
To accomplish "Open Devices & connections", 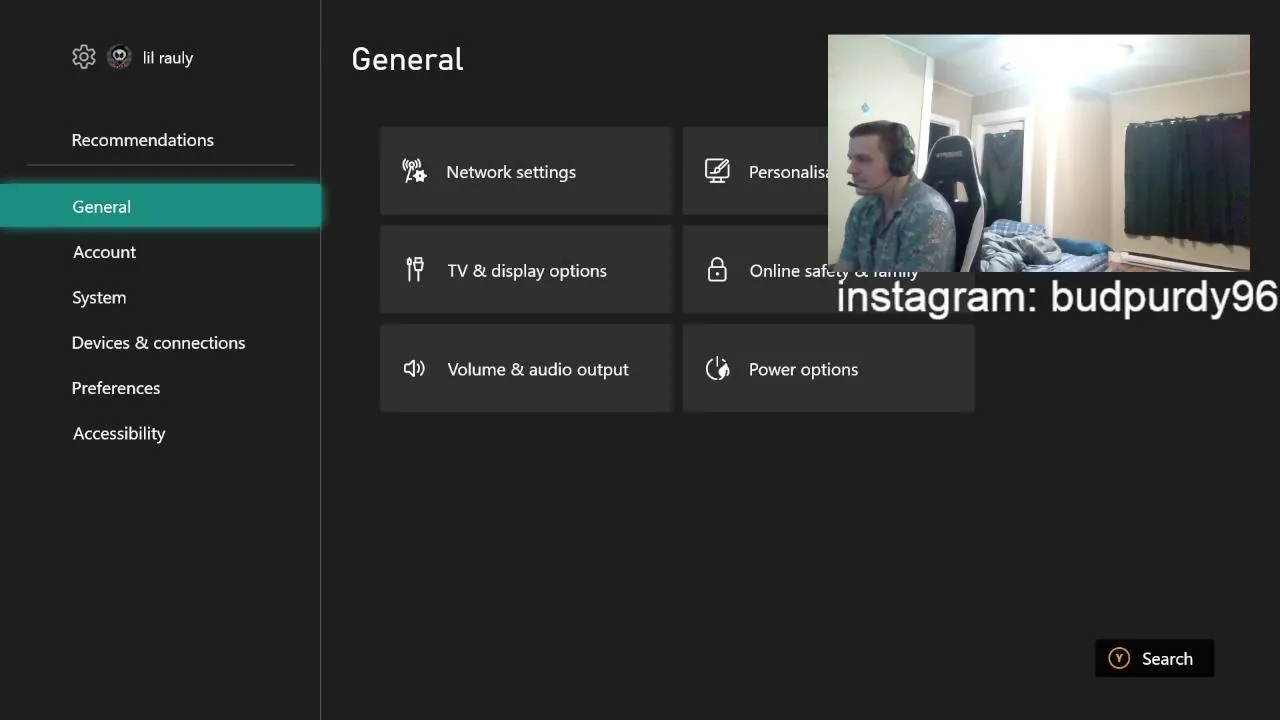I will [160, 342].
